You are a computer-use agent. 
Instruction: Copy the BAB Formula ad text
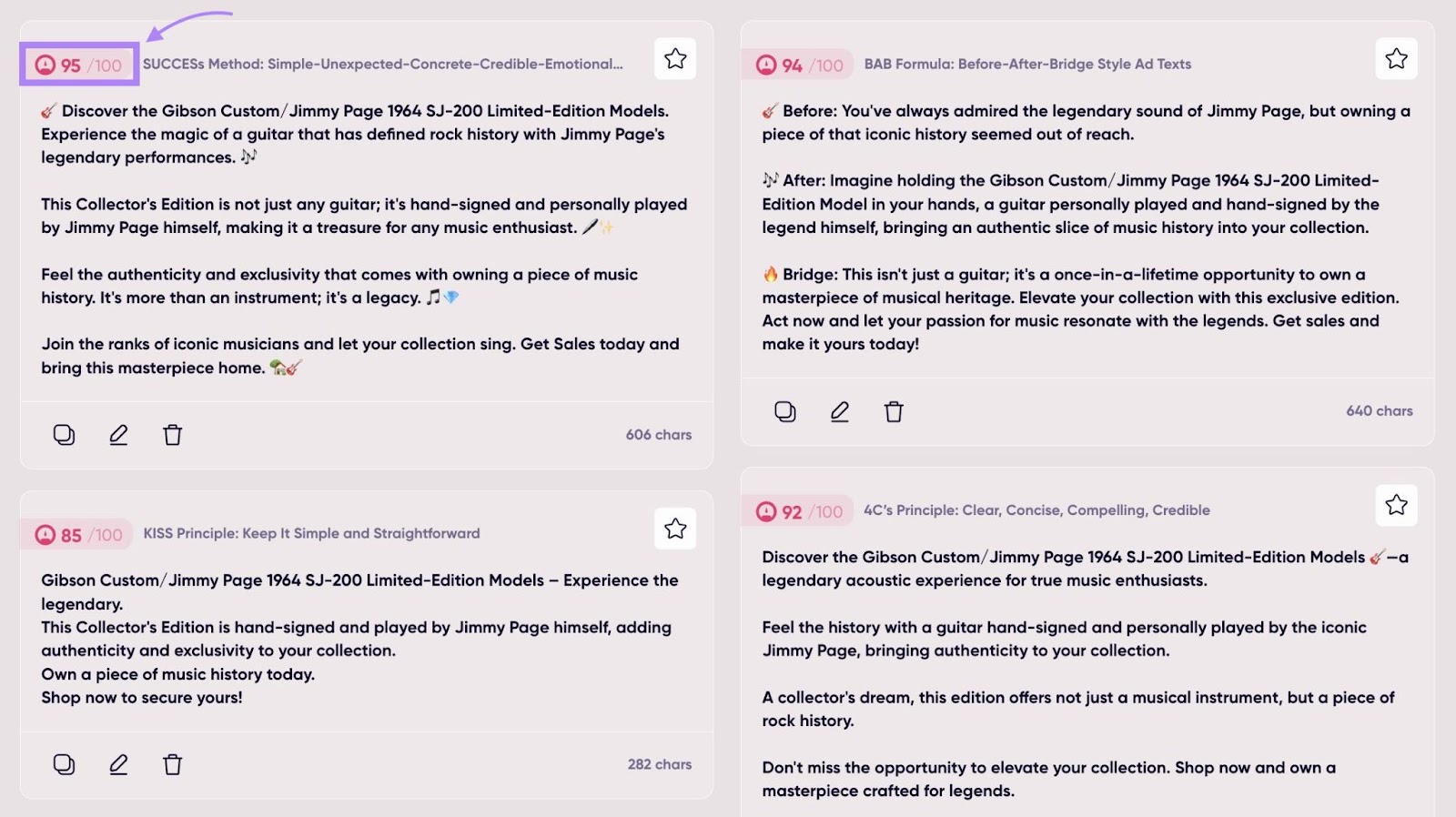click(x=784, y=411)
